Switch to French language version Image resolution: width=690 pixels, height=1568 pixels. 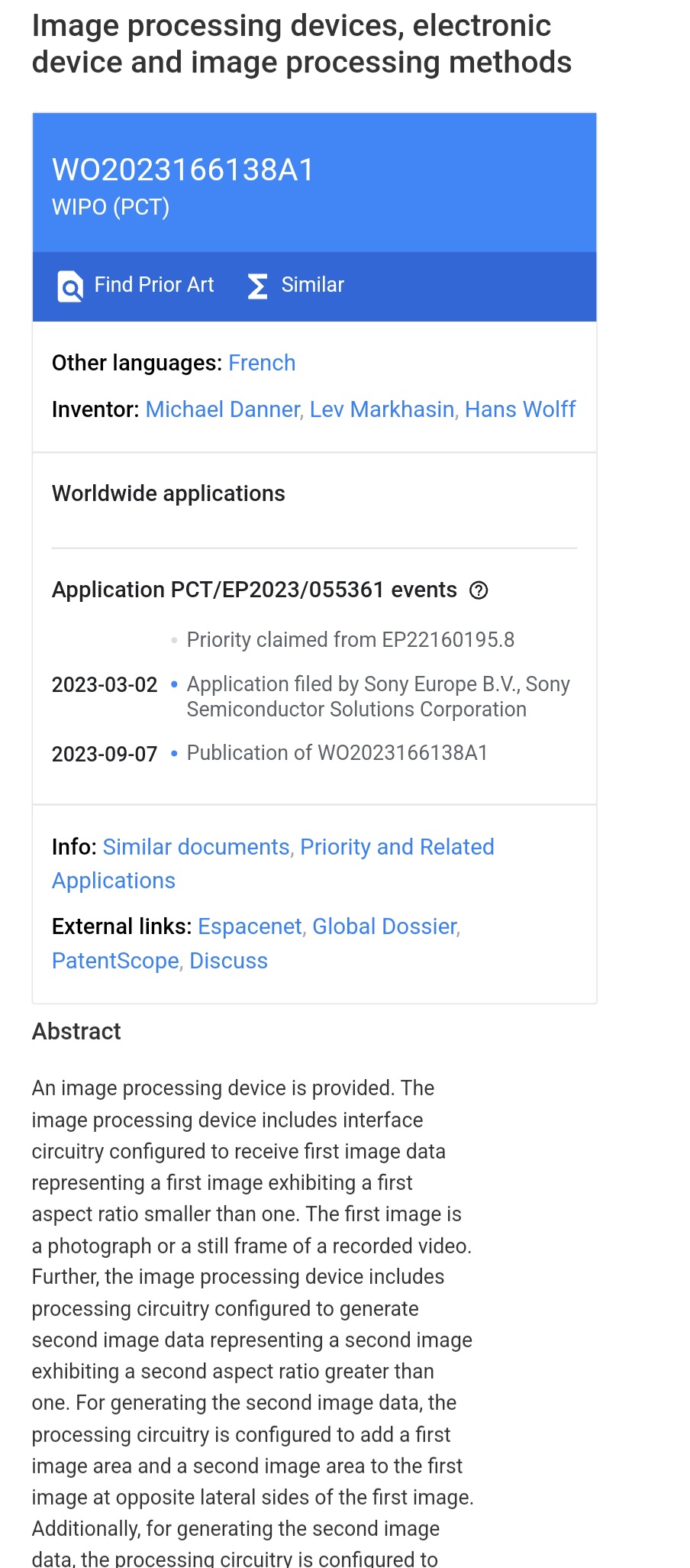coord(262,363)
